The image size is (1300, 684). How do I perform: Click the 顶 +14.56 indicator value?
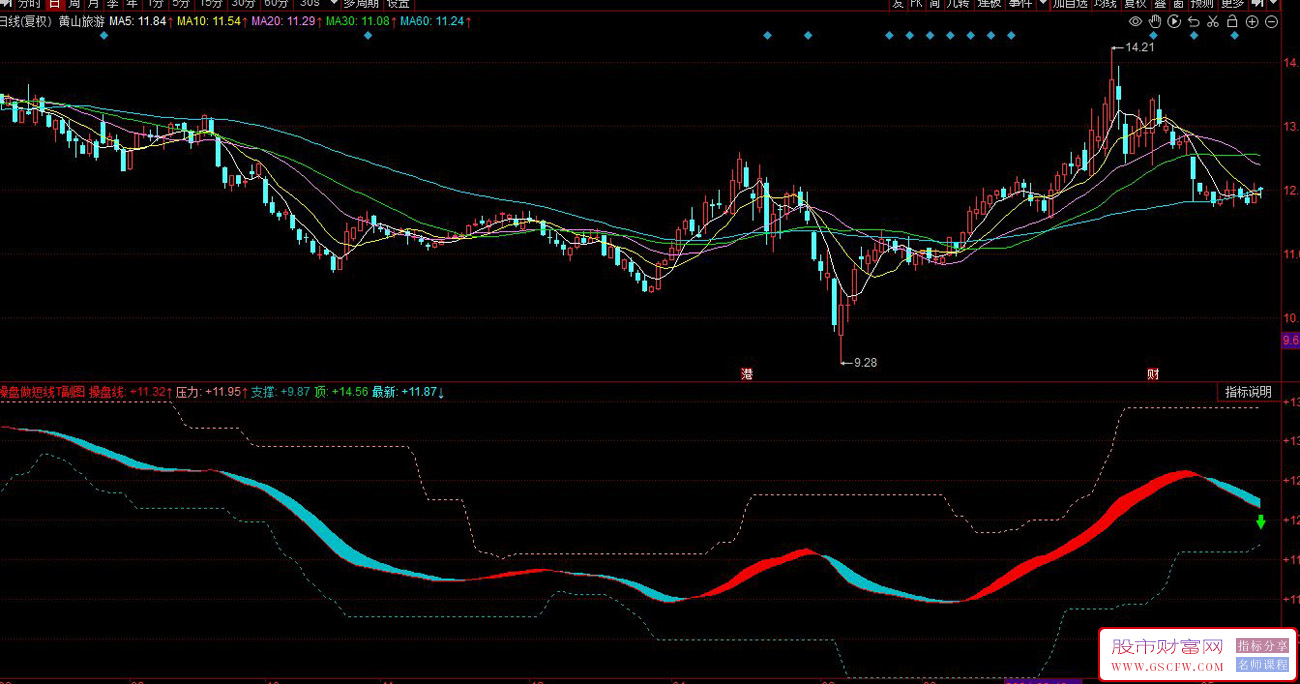tap(340, 392)
